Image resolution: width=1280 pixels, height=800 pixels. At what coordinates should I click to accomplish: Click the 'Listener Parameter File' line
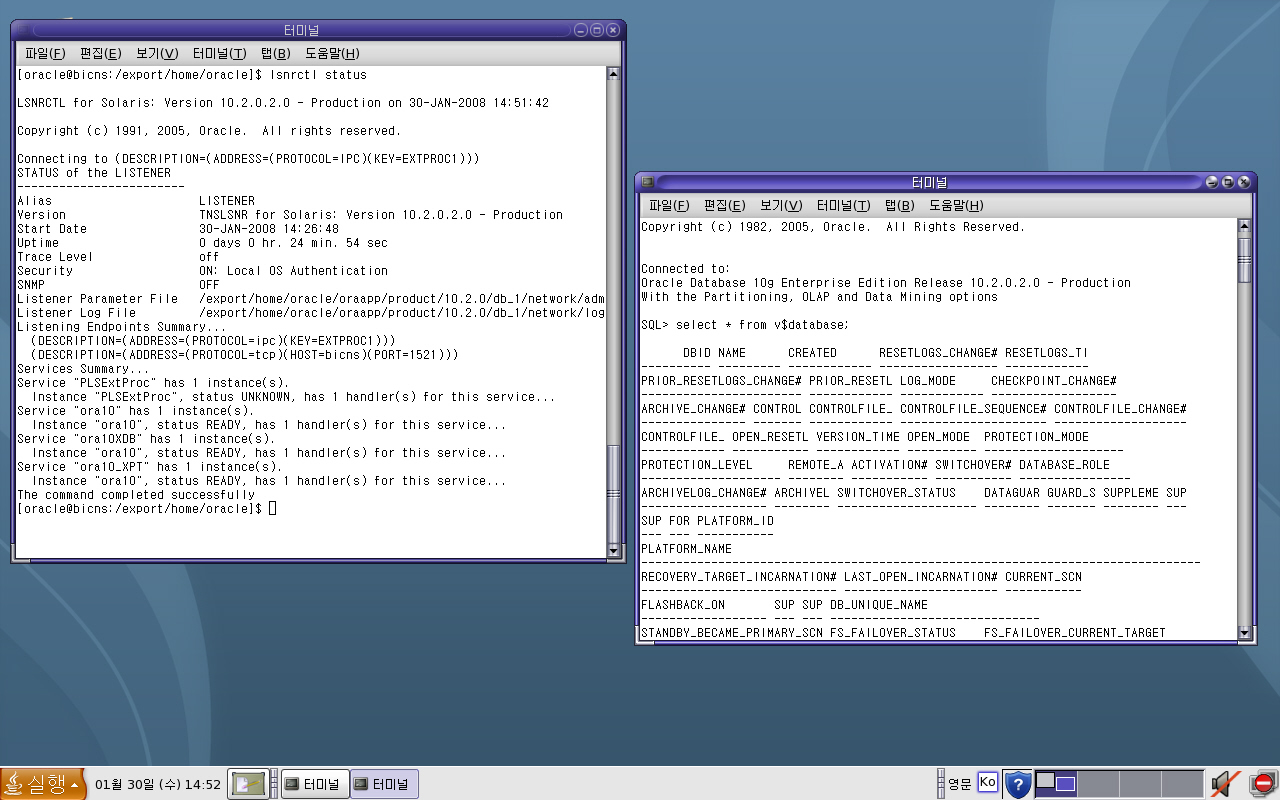click(311, 299)
